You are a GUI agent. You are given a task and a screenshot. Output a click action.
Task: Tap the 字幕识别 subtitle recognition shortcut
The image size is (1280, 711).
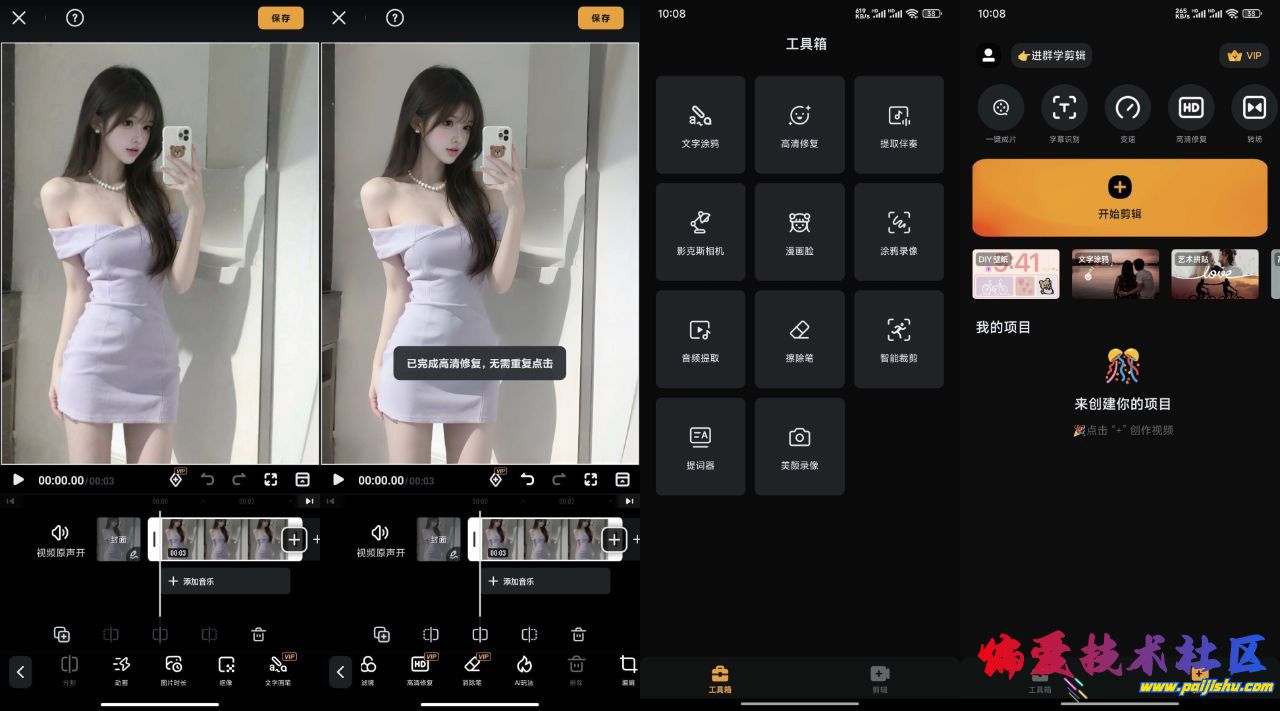point(1064,114)
